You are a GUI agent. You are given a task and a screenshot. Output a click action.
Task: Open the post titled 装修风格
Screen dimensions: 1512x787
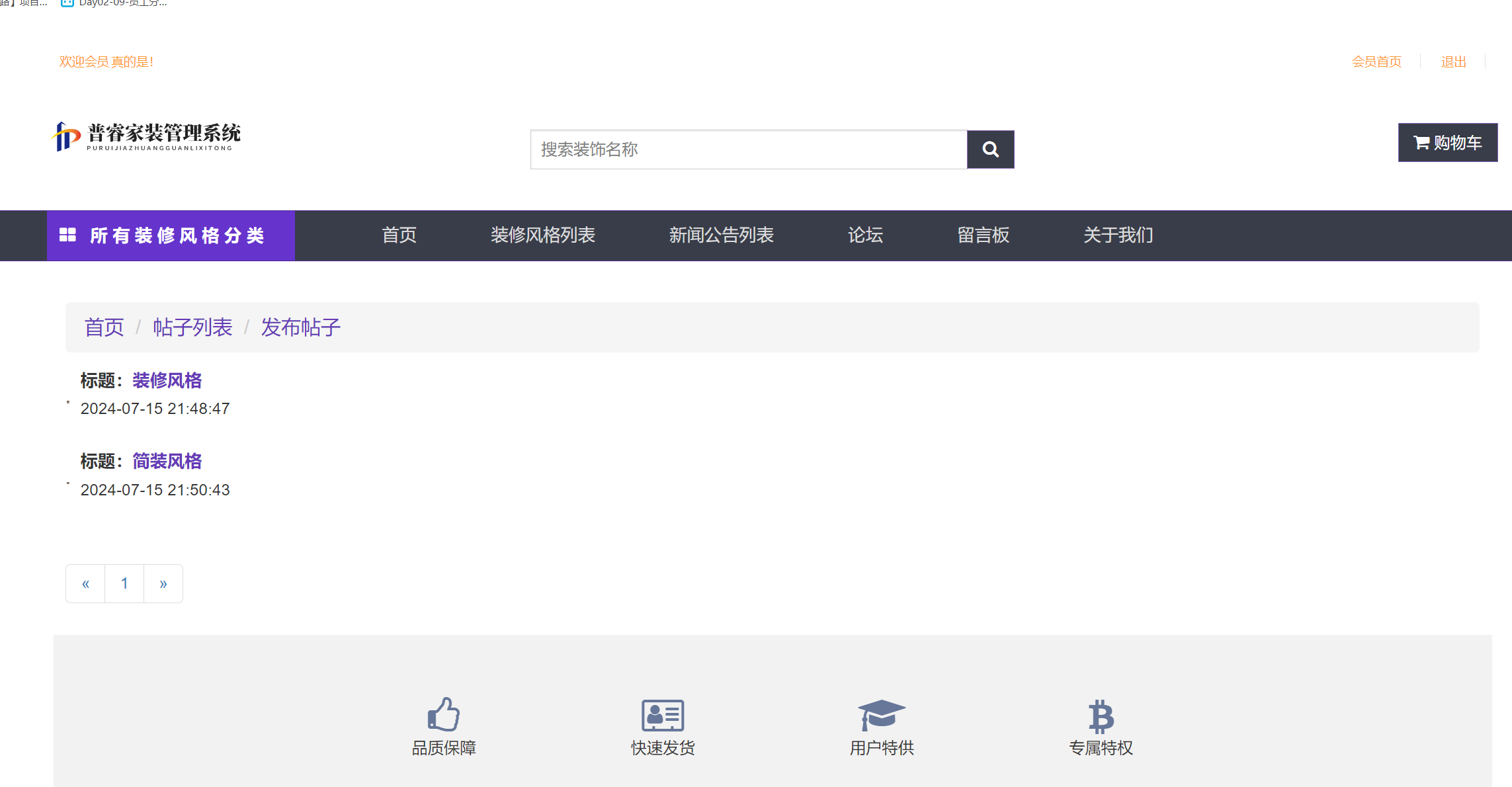(x=167, y=380)
